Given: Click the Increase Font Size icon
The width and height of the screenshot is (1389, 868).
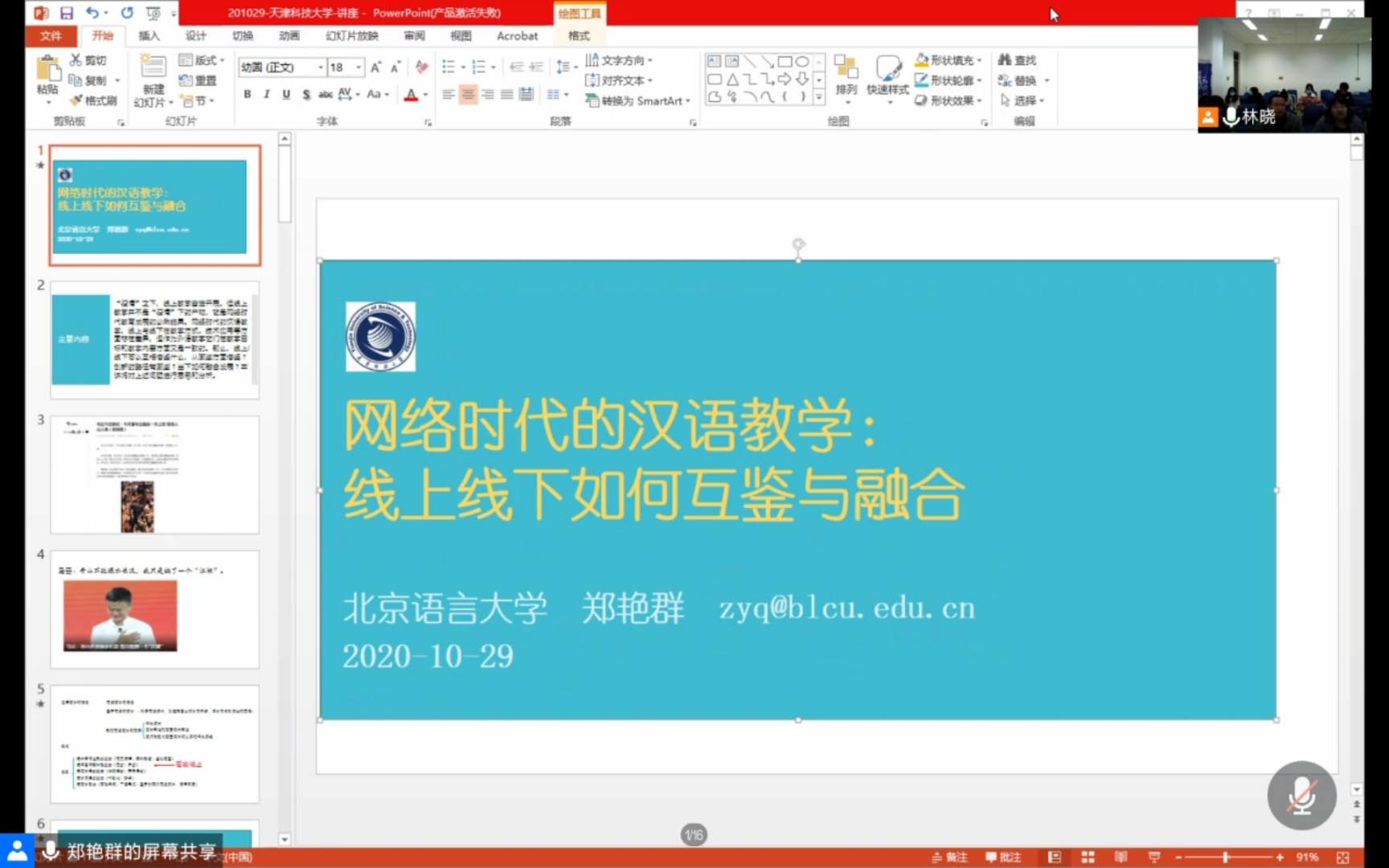Looking at the screenshot, I should pos(375,68).
